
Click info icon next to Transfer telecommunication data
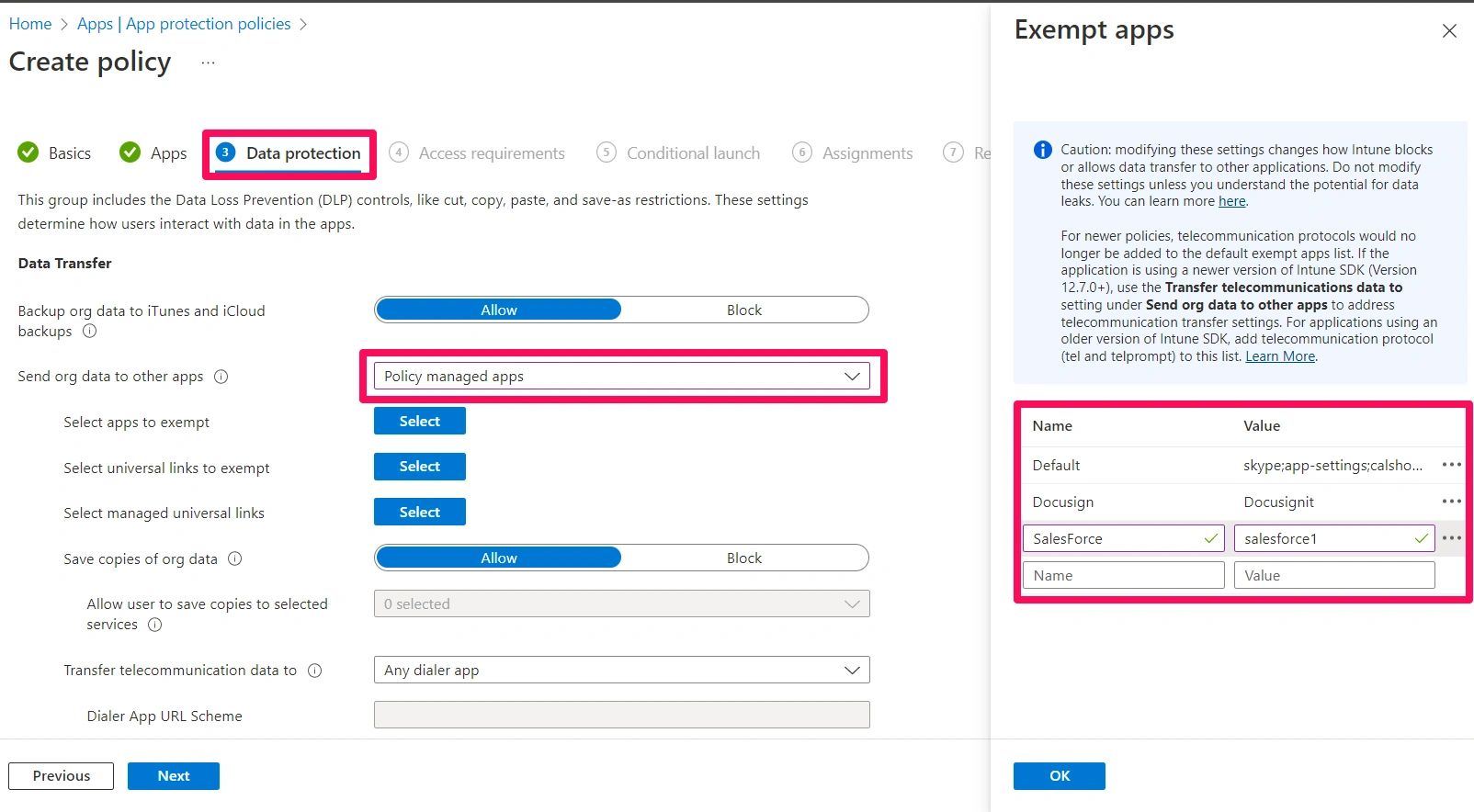(315, 671)
